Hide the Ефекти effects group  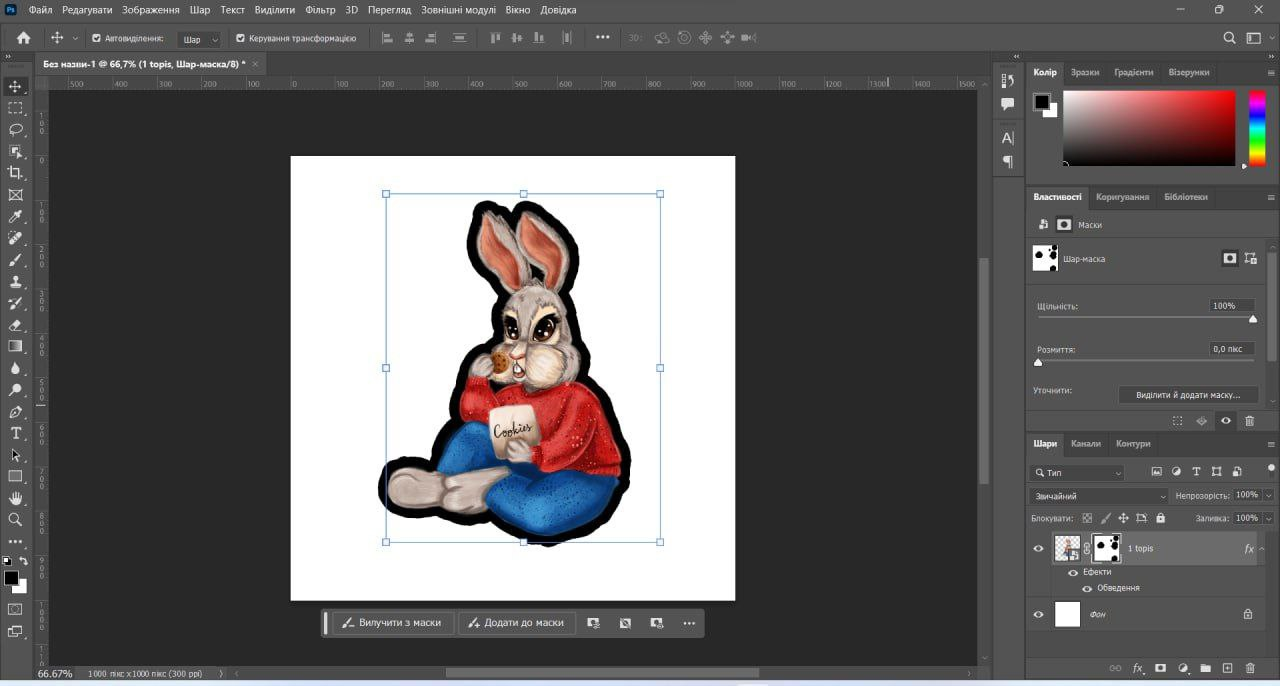coord(1073,573)
